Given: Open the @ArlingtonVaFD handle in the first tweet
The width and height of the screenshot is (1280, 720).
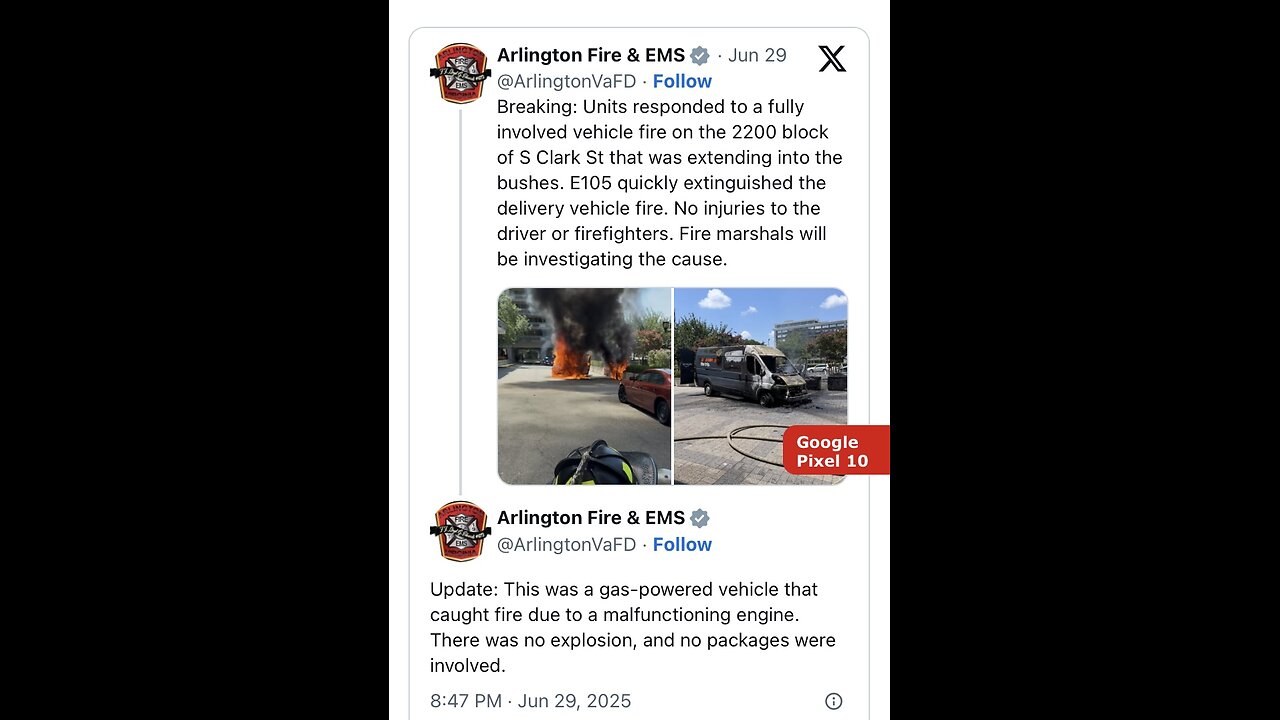Looking at the screenshot, I should [566, 81].
